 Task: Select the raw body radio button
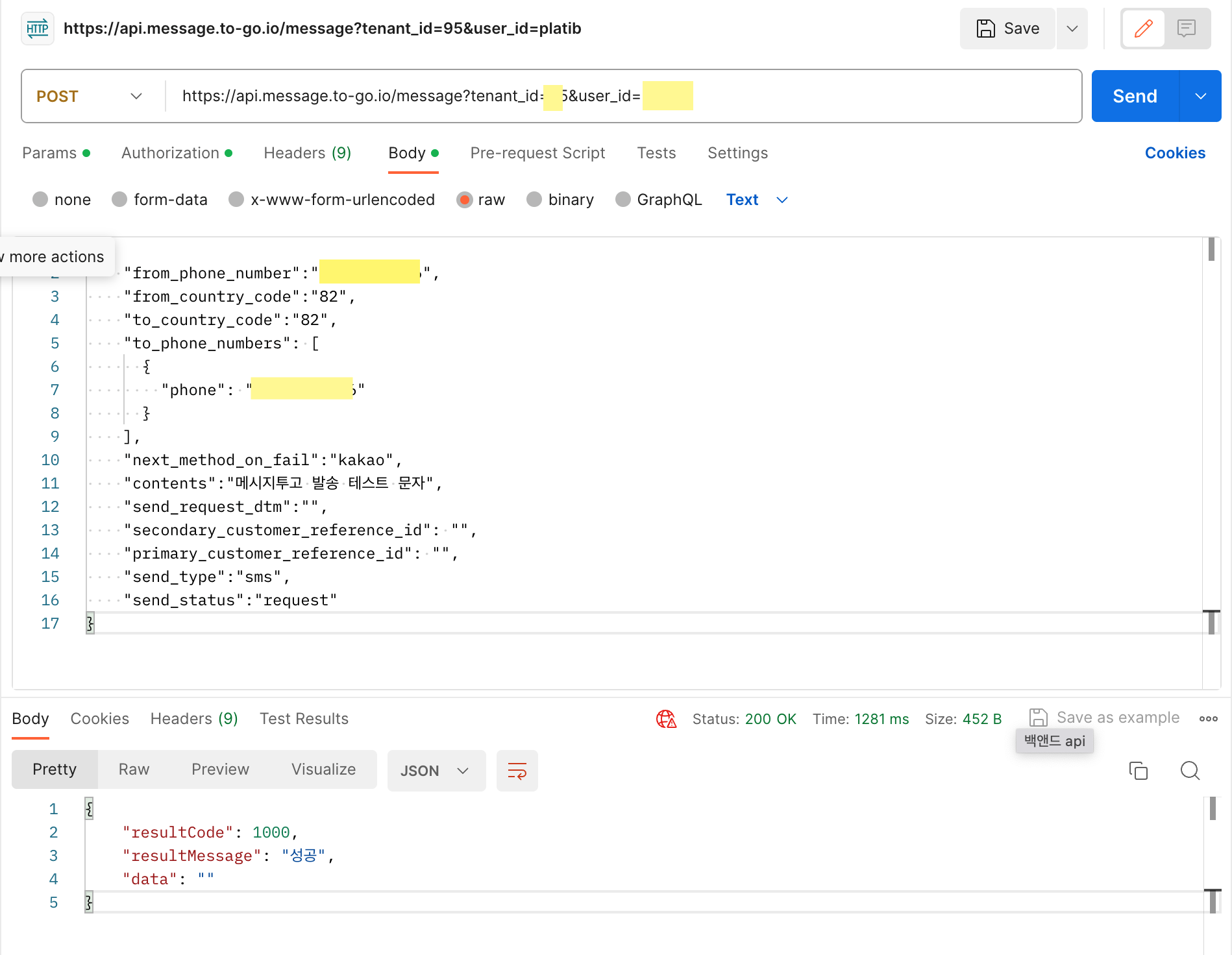click(464, 200)
